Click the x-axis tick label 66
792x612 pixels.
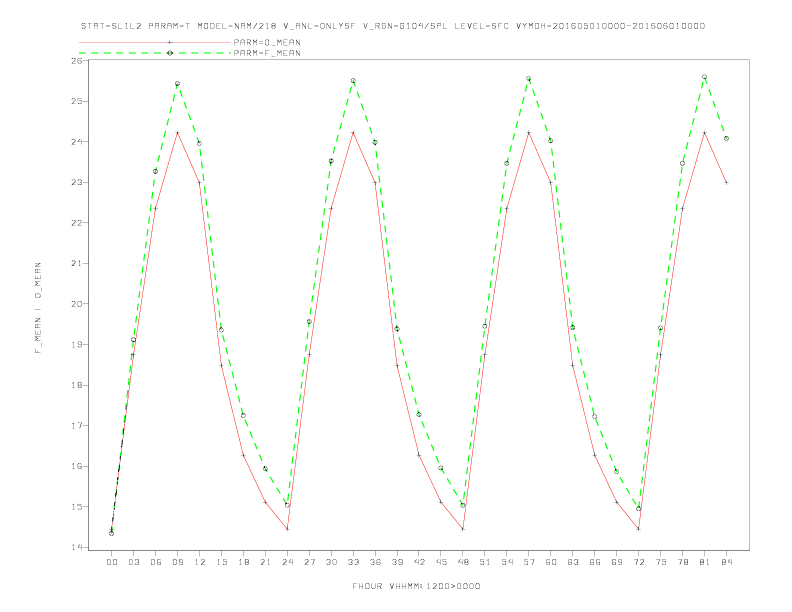pyautogui.click(x=595, y=562)
